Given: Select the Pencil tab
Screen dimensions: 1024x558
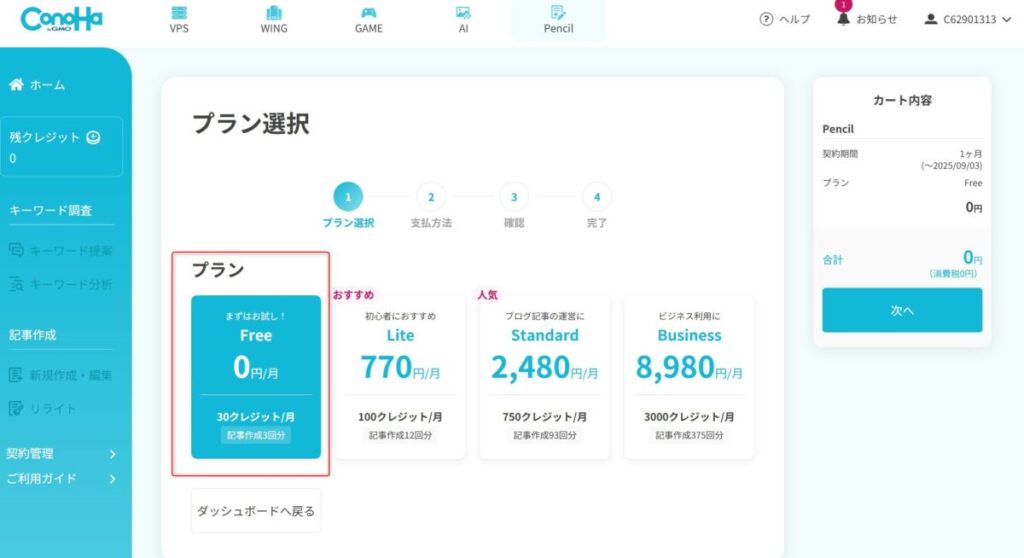Looking at the screenshot, I should 558,20.
